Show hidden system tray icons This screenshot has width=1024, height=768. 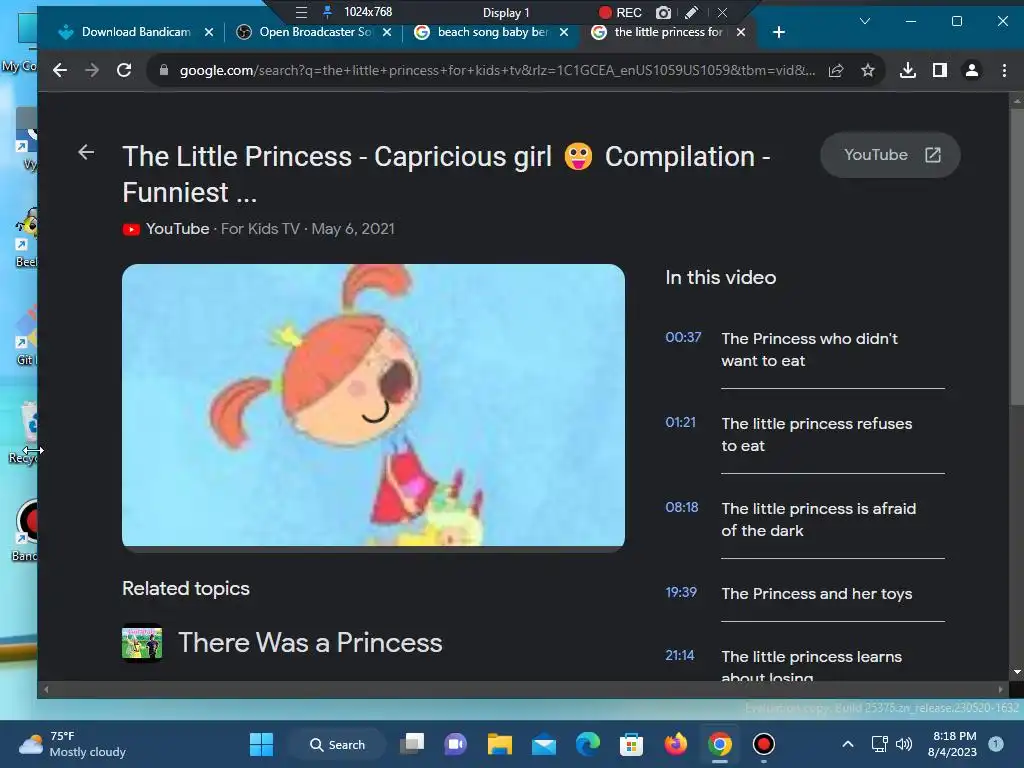click(x=848, y=744)
